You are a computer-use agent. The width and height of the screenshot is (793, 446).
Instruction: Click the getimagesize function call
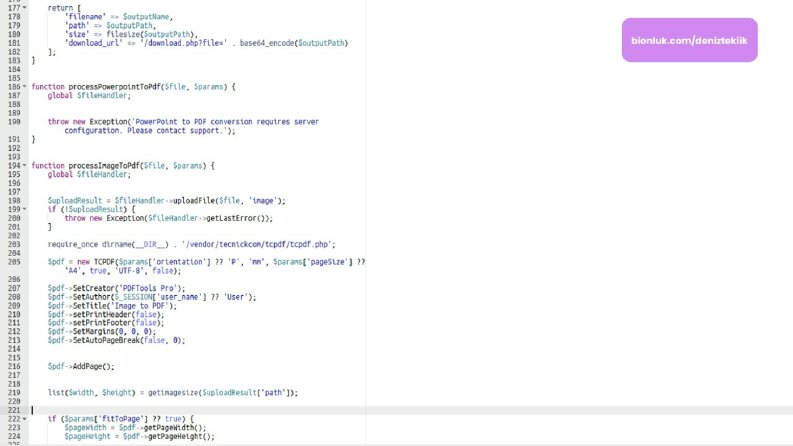pos(173,393)
